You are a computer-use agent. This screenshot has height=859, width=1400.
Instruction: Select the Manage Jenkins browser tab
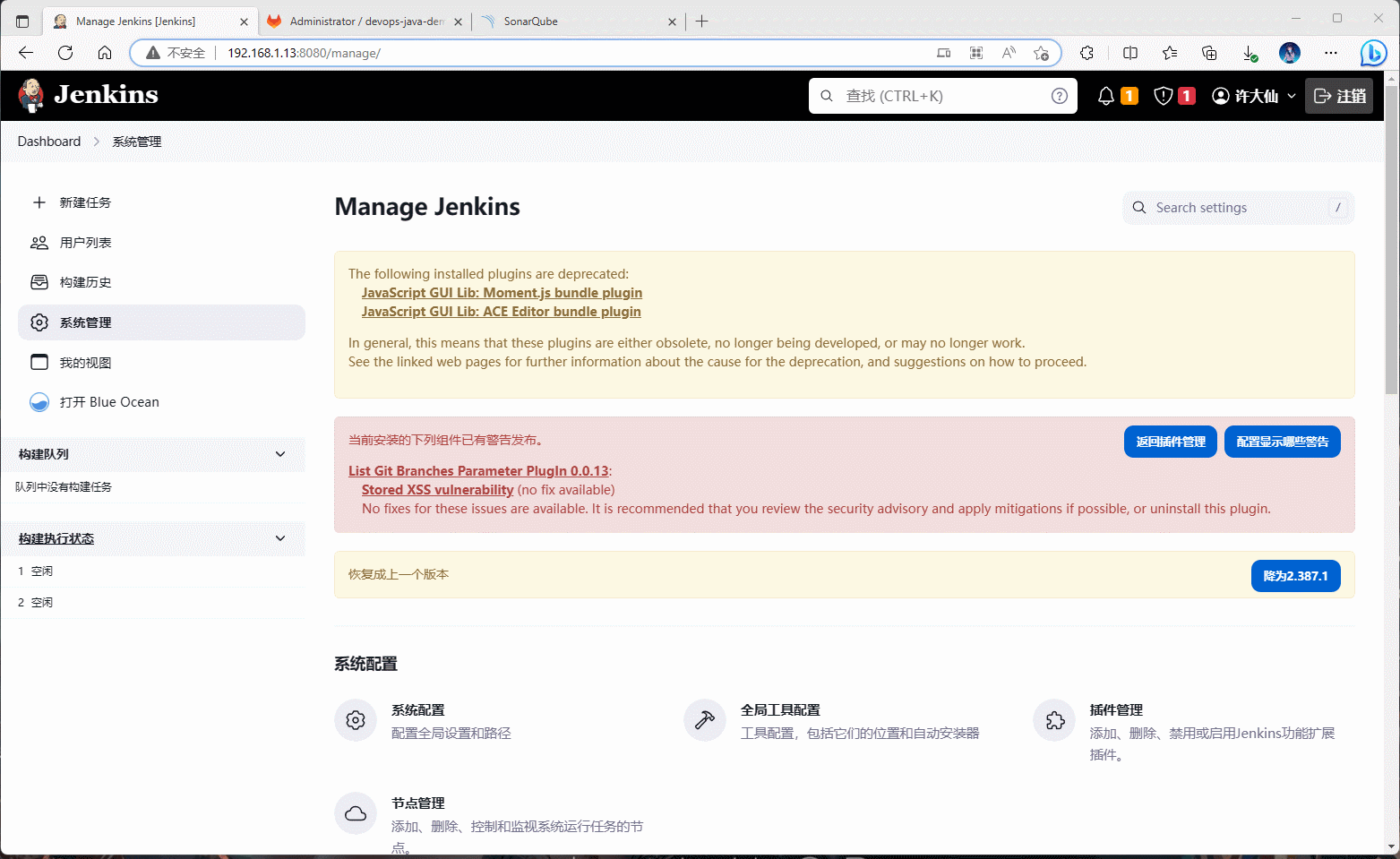click(150, 21)
